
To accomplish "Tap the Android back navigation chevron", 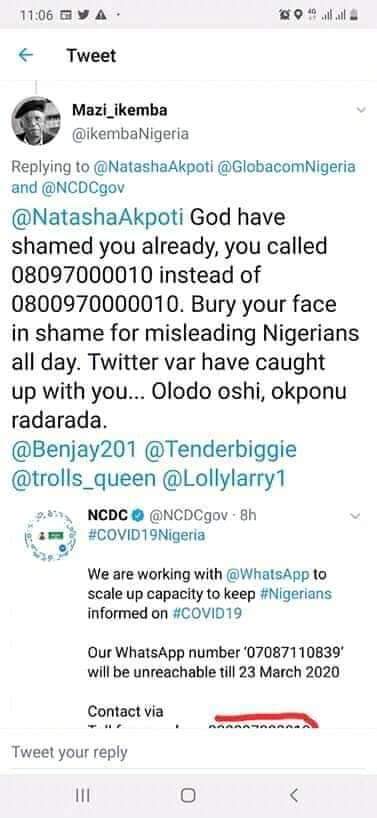I will pyautogui.click(x=294, y=795).
